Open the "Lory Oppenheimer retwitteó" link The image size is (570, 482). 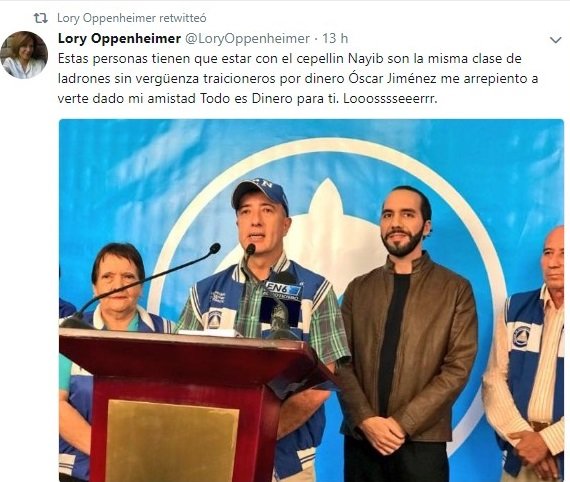click(132, 18)
